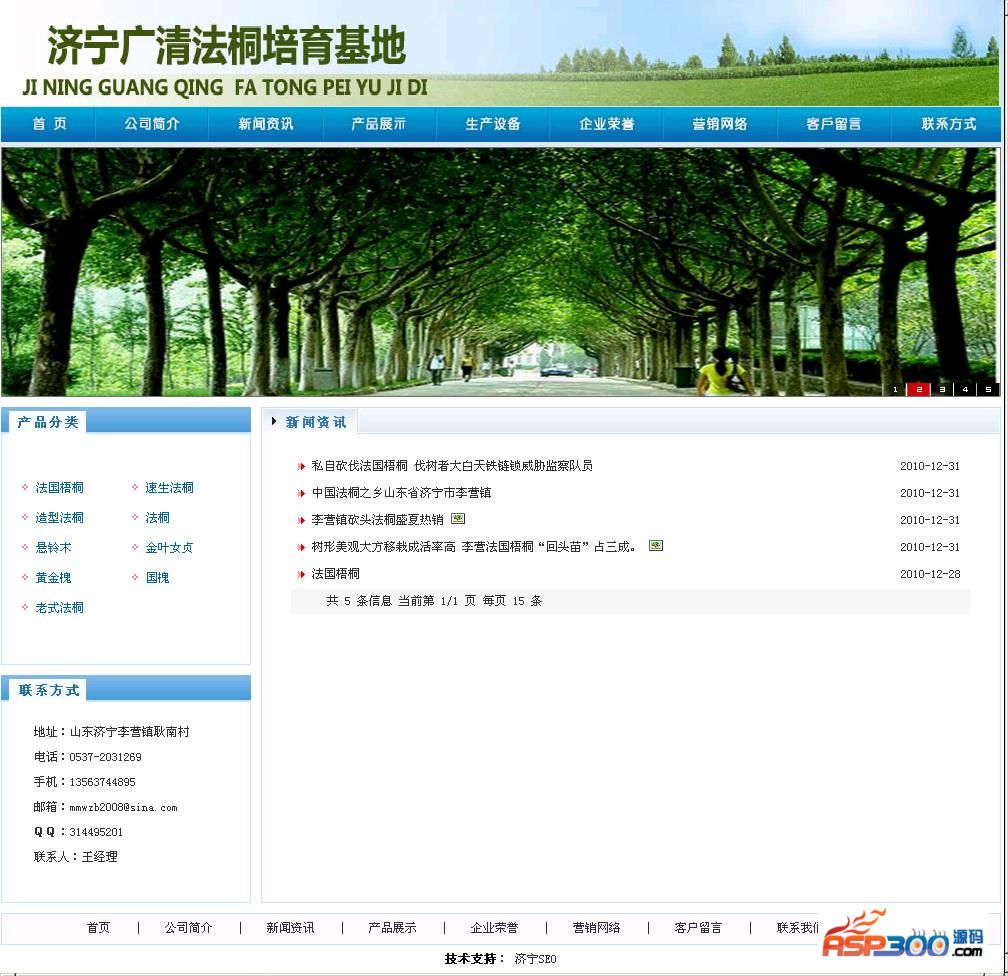Click bullet icon next to 金叶女贞
Screen dimensions: 1008x976
pos(135,547)
